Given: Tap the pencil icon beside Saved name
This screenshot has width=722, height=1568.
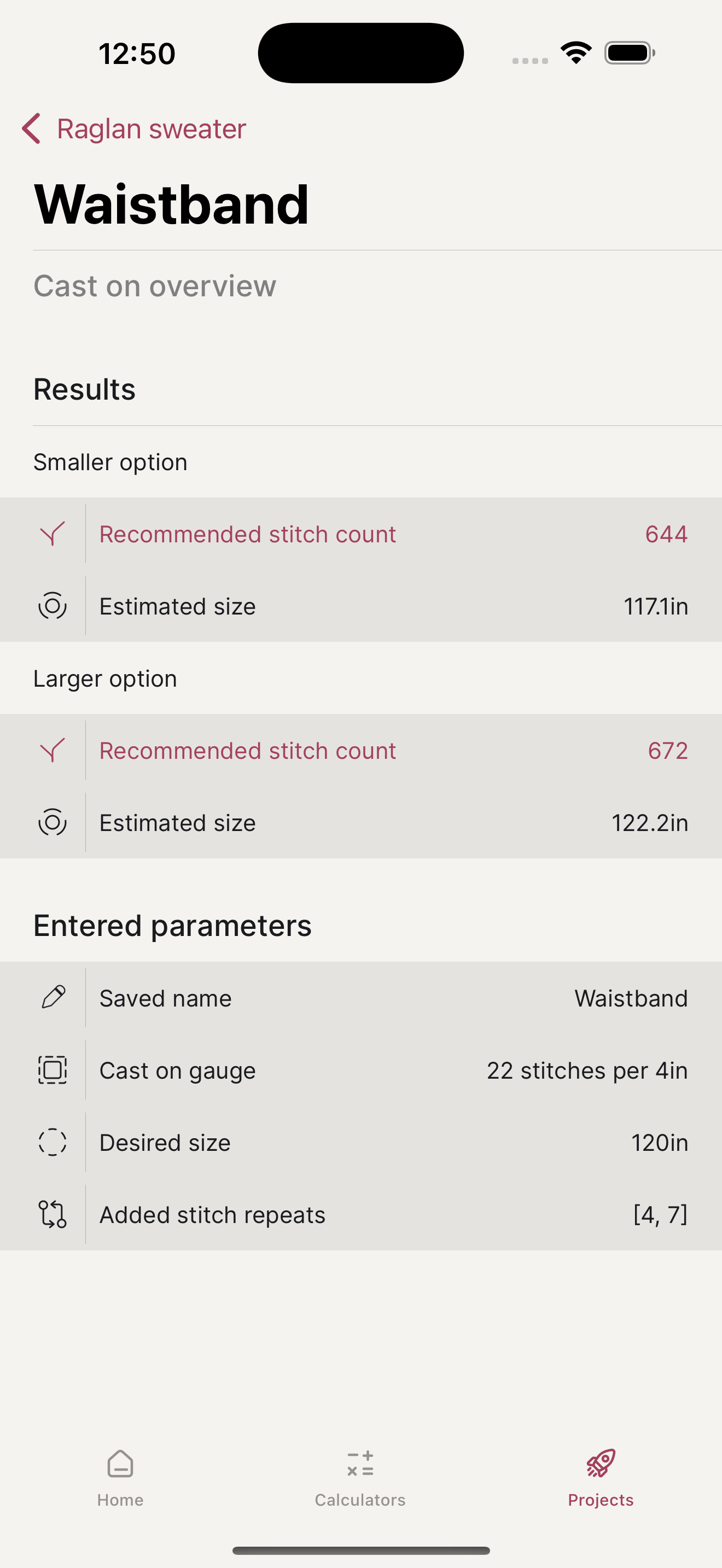Looking at the screenshot, I should click(53, 998).
